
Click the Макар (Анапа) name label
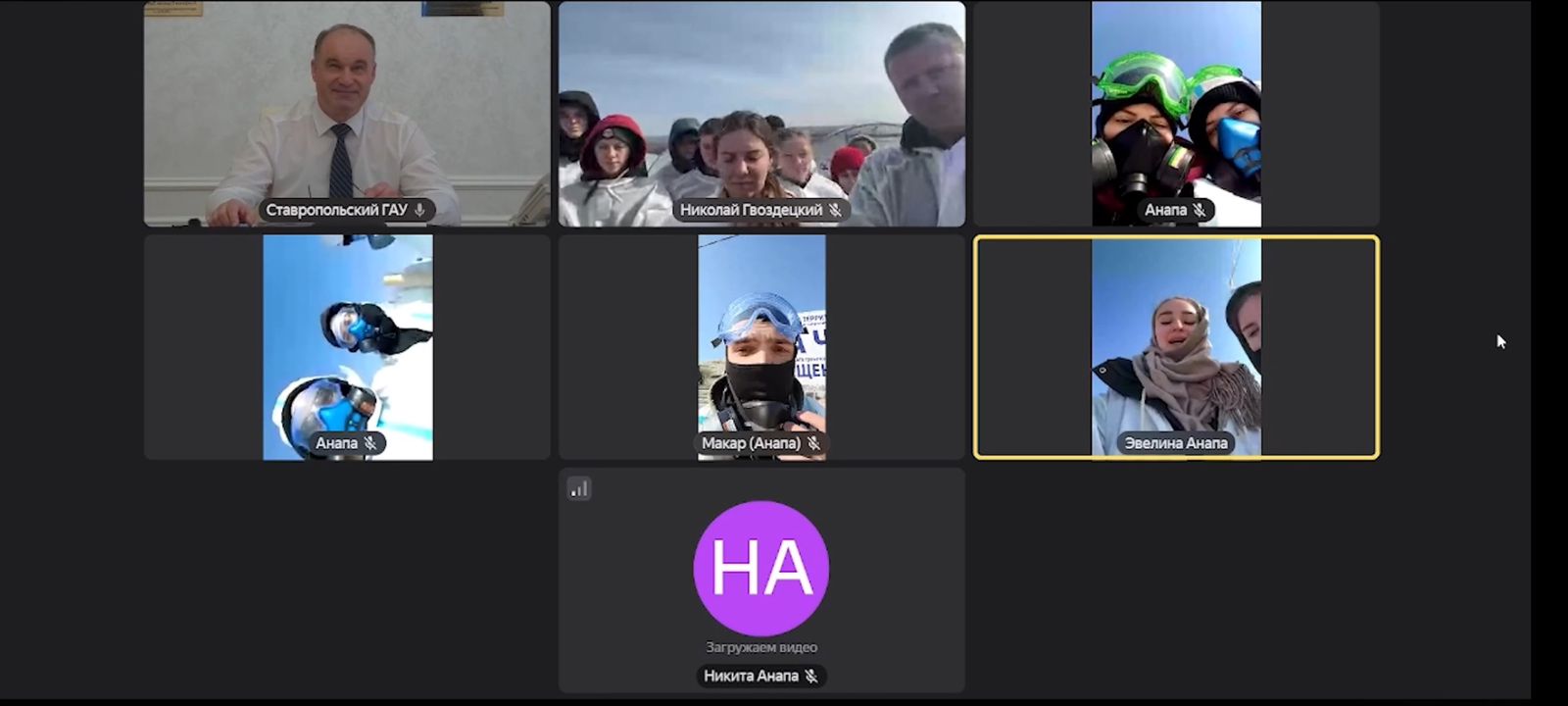pyautogui.click(x=751, y=443)
